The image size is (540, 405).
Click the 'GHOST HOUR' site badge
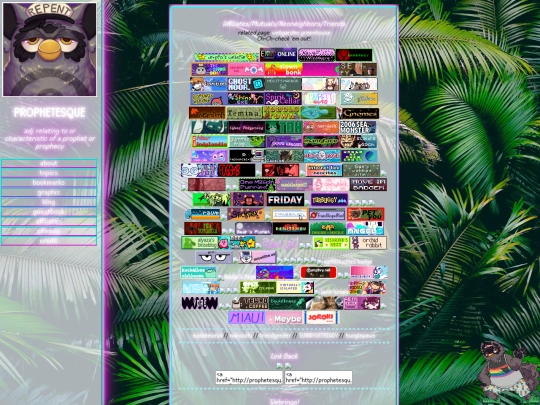(246, 84)
